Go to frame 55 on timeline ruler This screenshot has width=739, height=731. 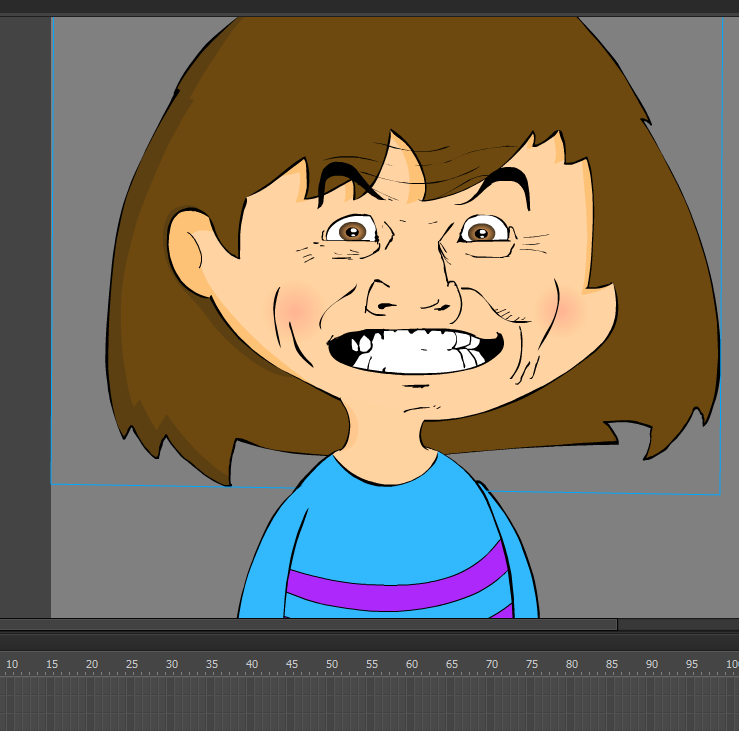(x=372, y=664)
